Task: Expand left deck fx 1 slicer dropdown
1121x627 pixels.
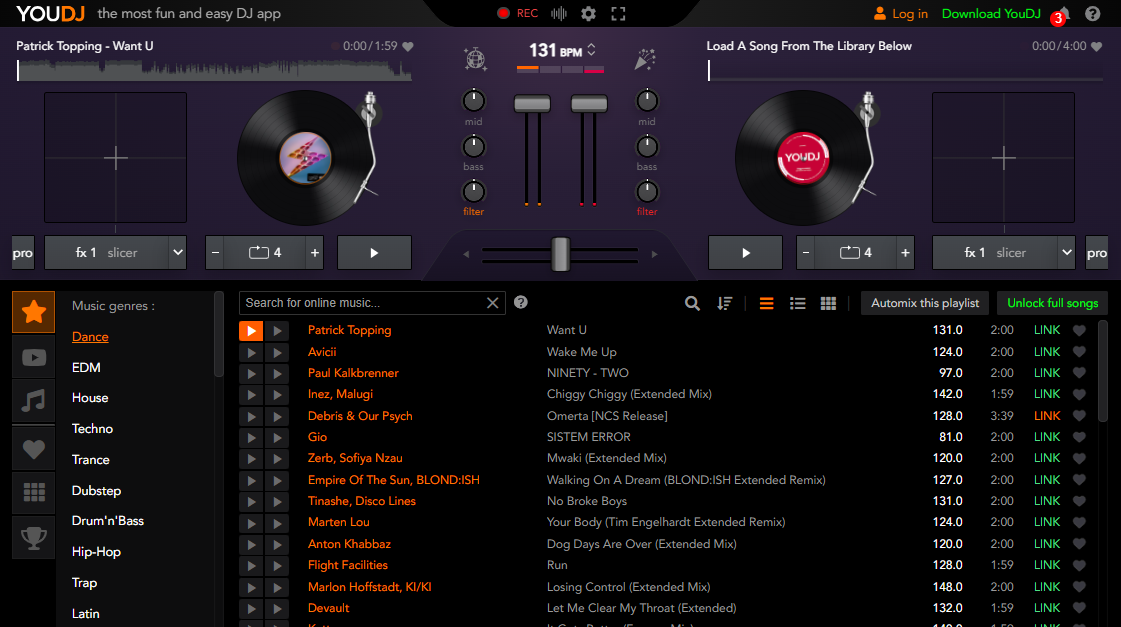Action: (177, 253)
